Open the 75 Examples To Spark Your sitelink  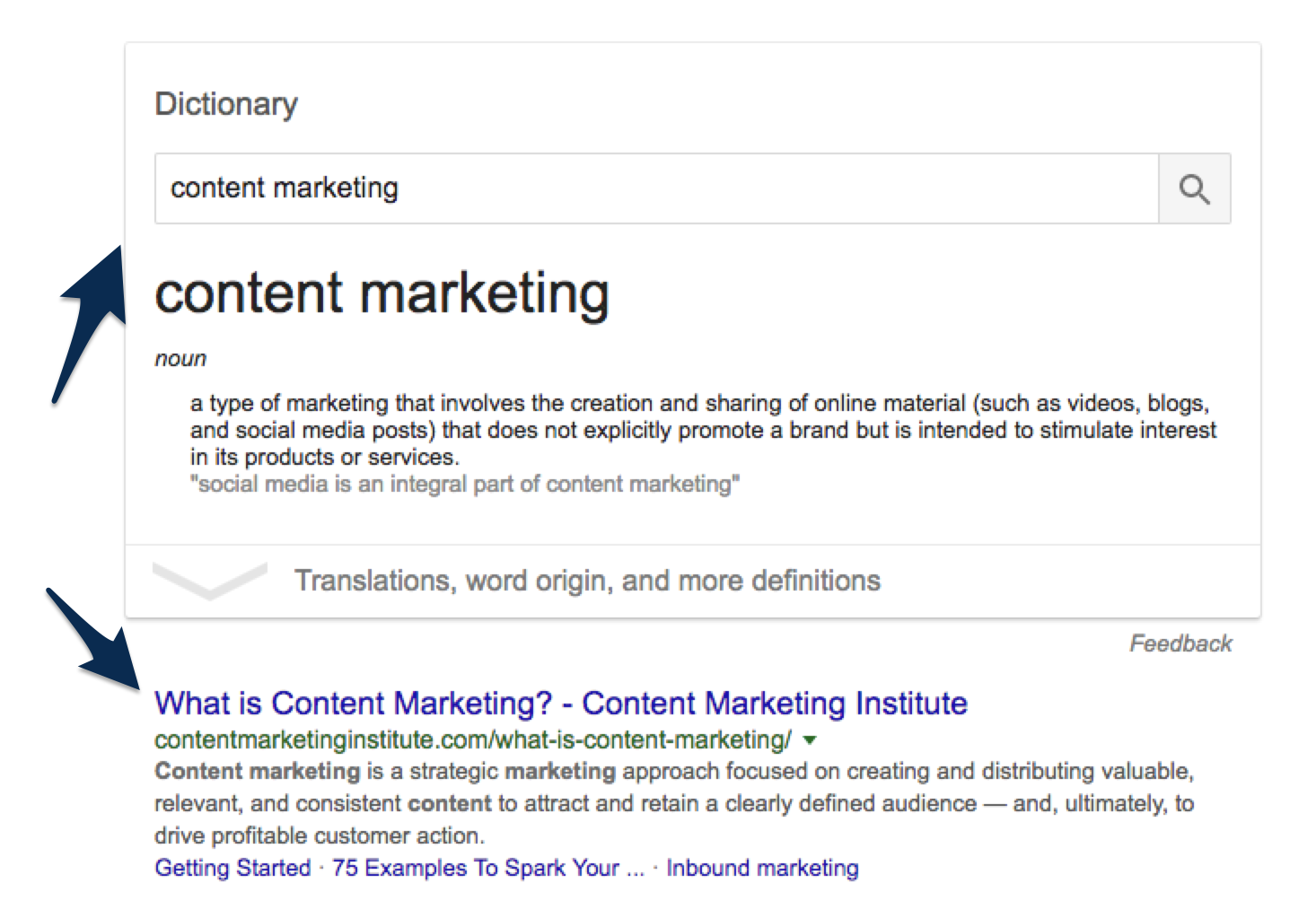[x=488, y=868]
